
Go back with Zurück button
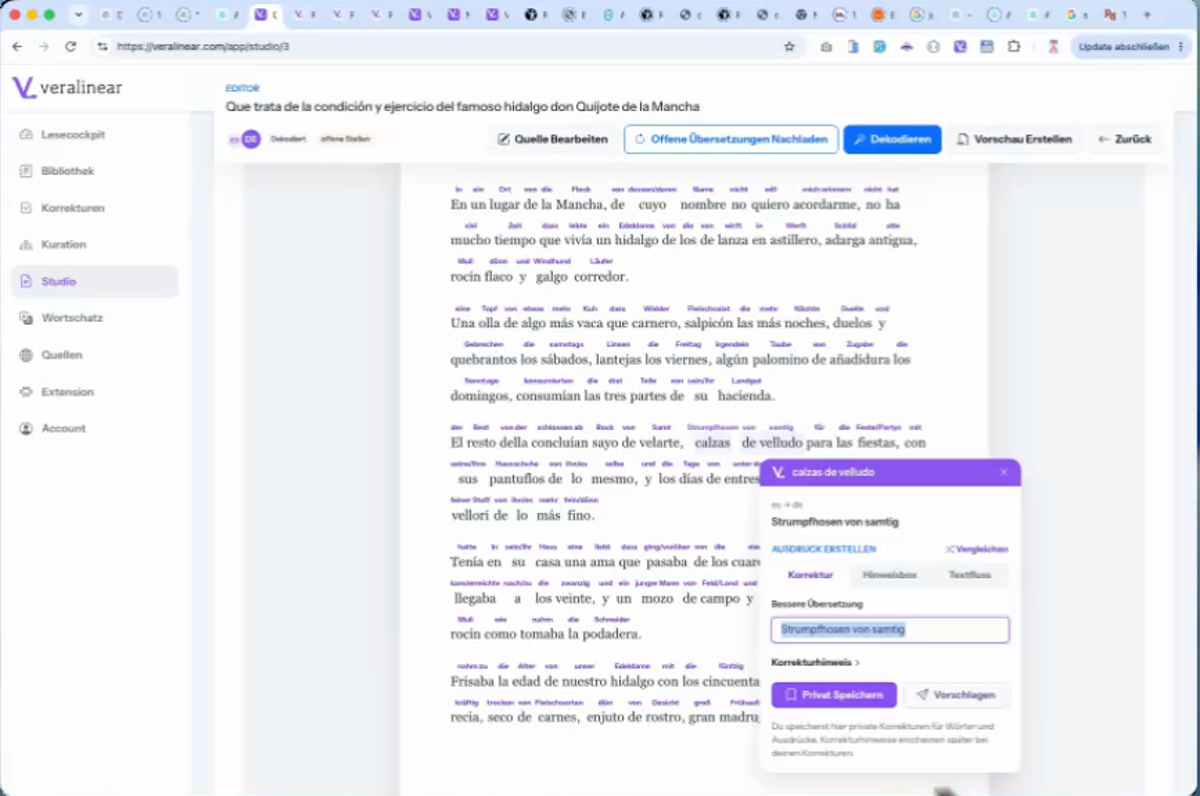1125,139
